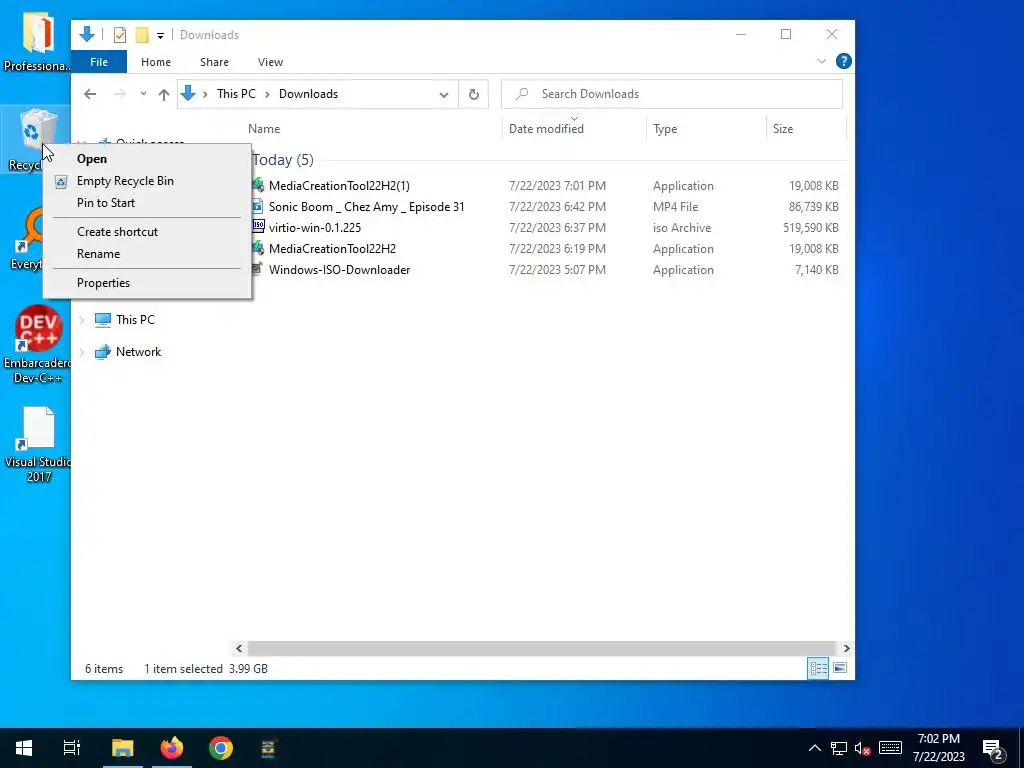This screenshot has width=1024, height=768.
Task: Click File Explorer taskbar icon
Action: click(122, 748)
